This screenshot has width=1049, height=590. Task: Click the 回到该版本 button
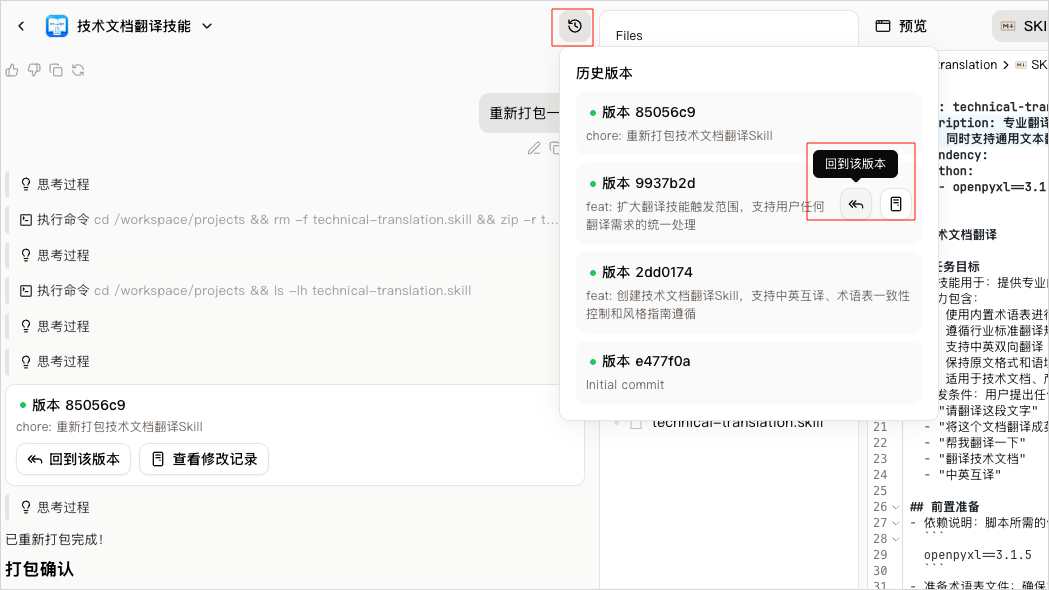coord(74,459)
